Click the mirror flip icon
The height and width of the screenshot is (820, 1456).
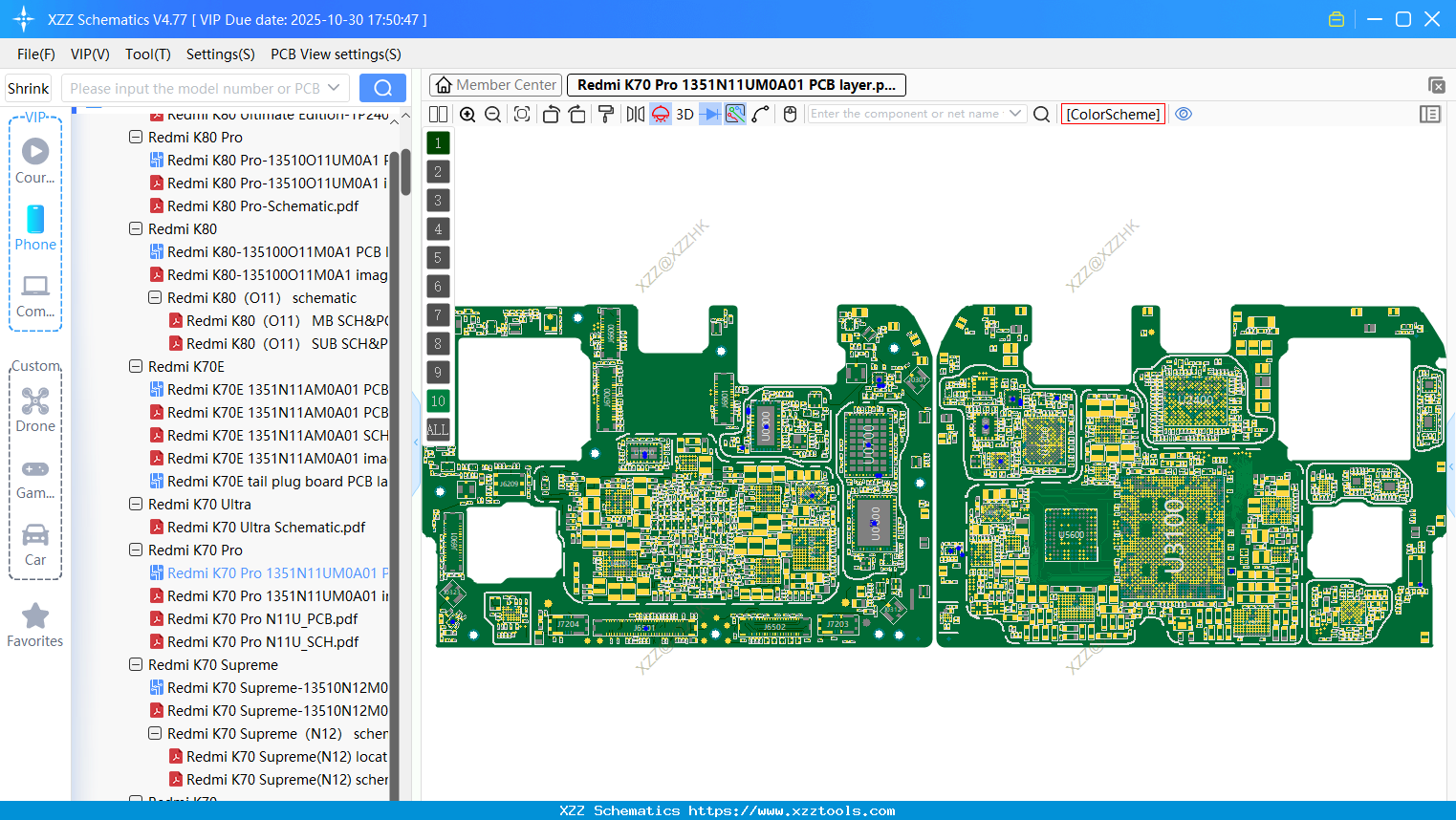pyautogui.click(x=634, y=114)
